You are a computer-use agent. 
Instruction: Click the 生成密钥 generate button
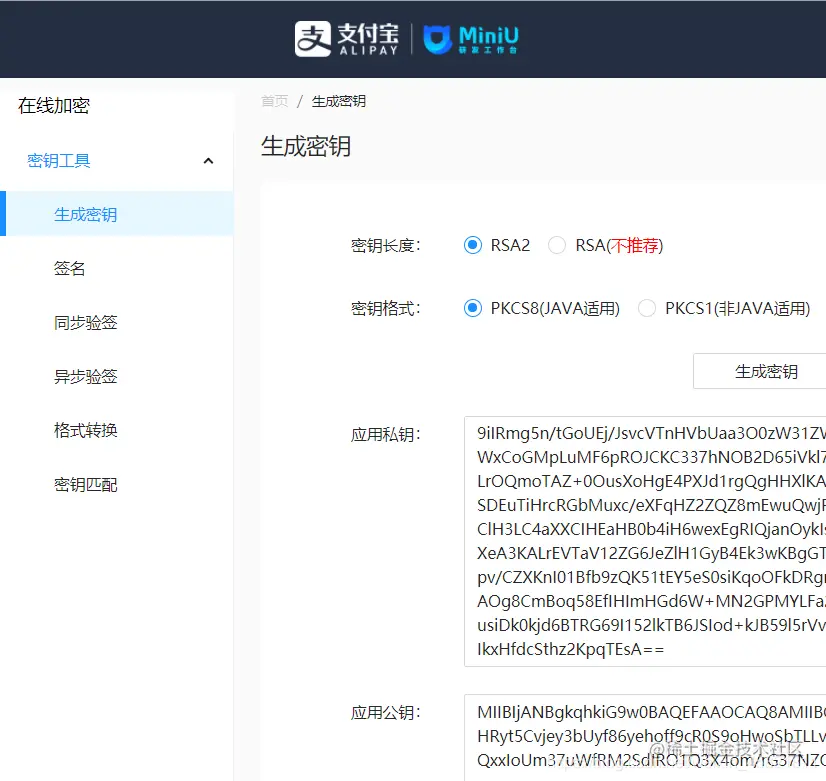(x=760, y=371)
